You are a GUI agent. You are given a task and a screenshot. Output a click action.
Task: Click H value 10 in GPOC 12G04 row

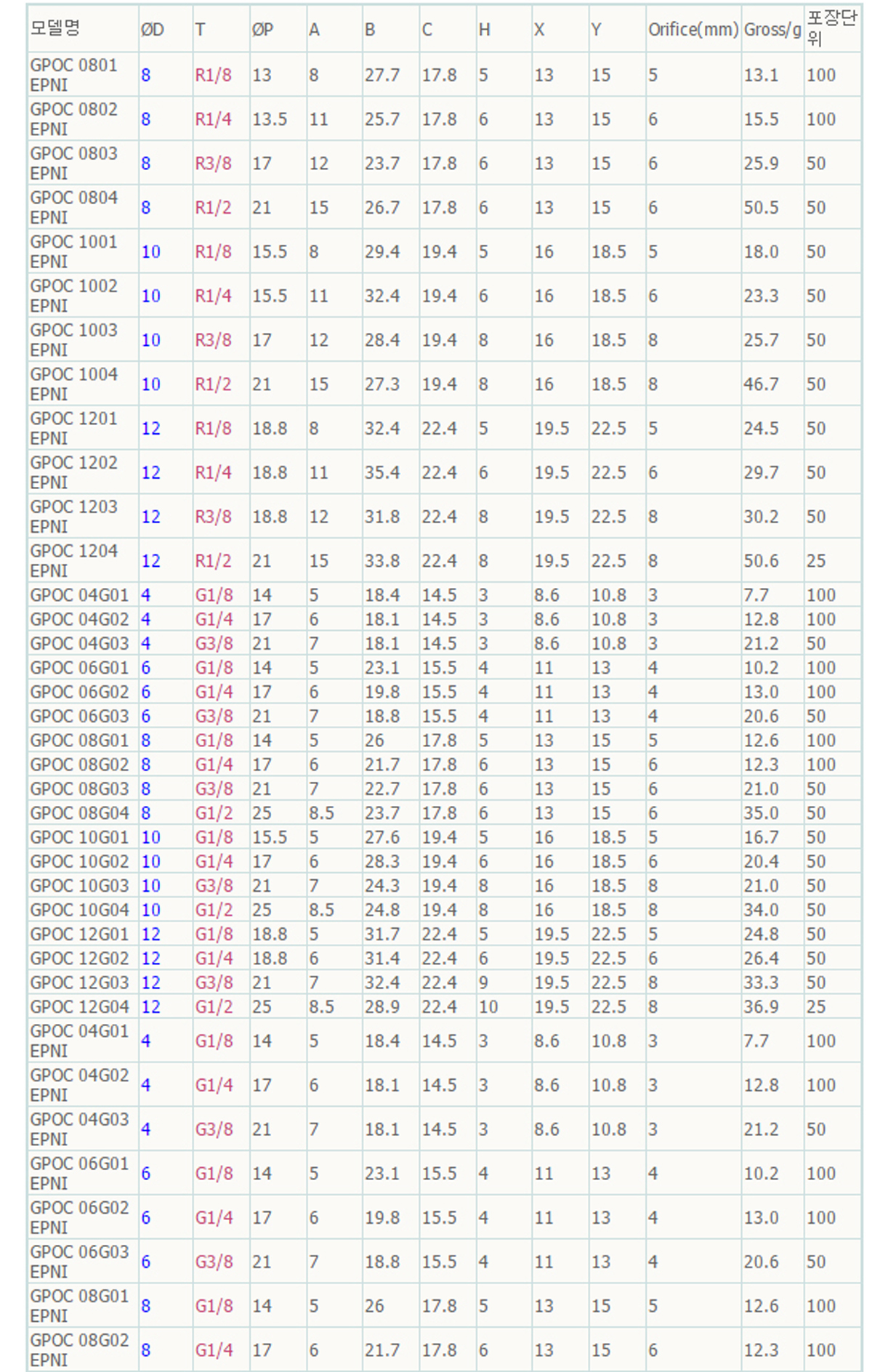(x=488, y=1006)
